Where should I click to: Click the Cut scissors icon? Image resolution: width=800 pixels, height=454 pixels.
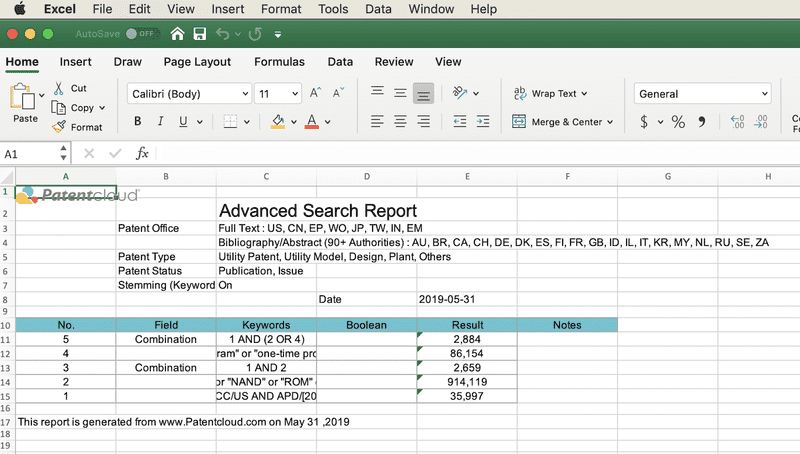coord(59,88)
